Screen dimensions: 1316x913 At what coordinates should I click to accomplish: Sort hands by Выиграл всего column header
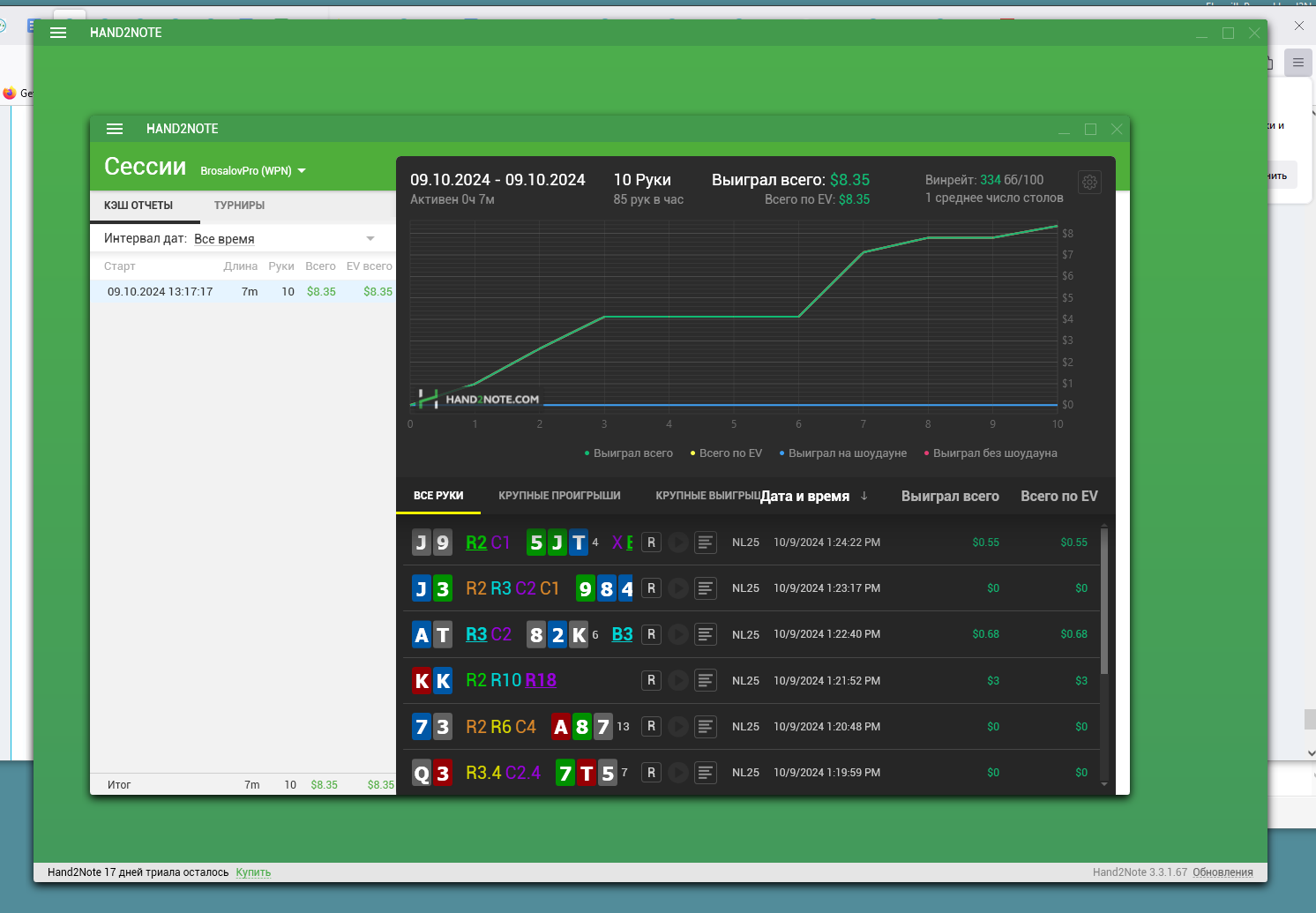point(950,496)
